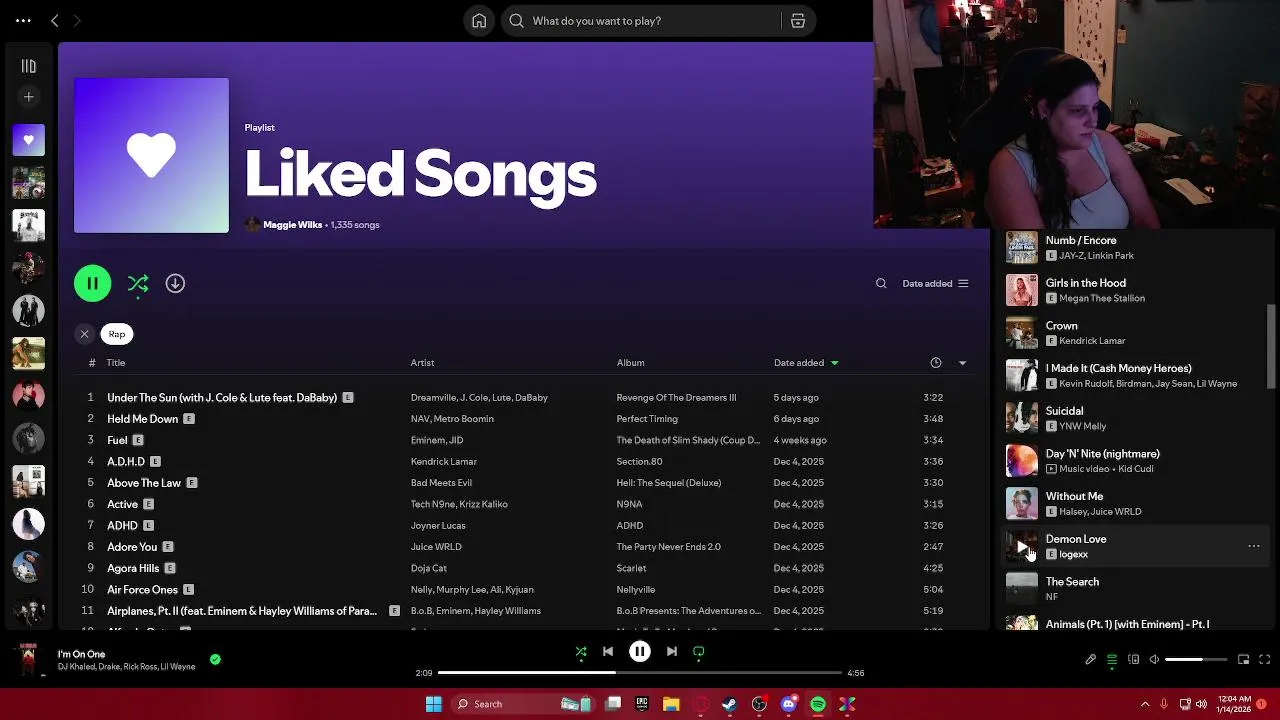Screen dimensions: 1280x720
Task: Create a playlist with plus icon
Action: click(28, 97)
